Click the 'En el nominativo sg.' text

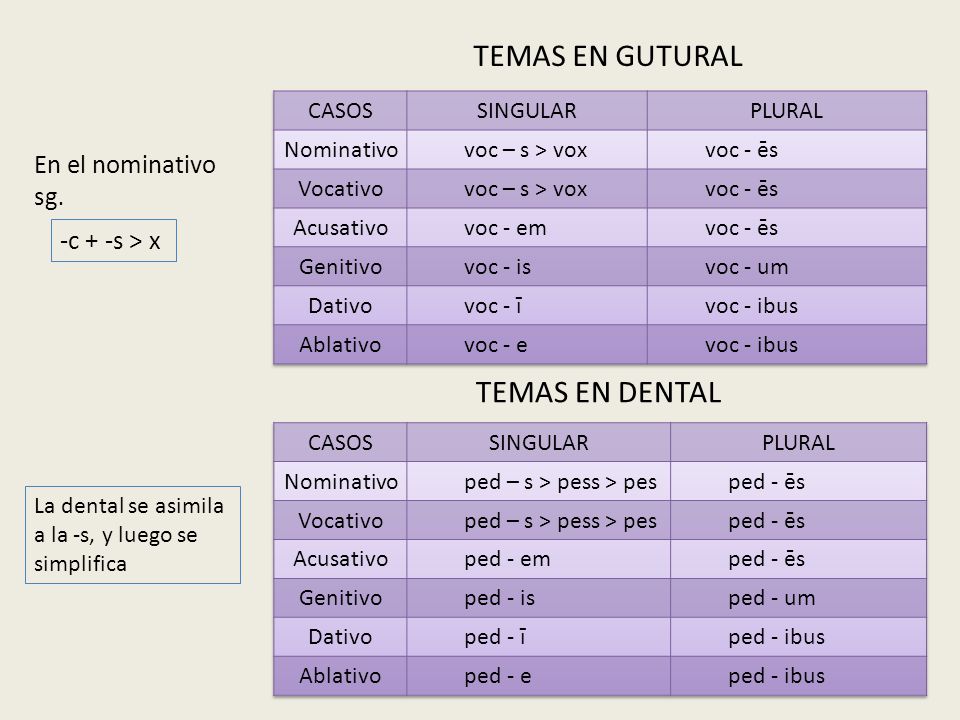tap(125, 181)
